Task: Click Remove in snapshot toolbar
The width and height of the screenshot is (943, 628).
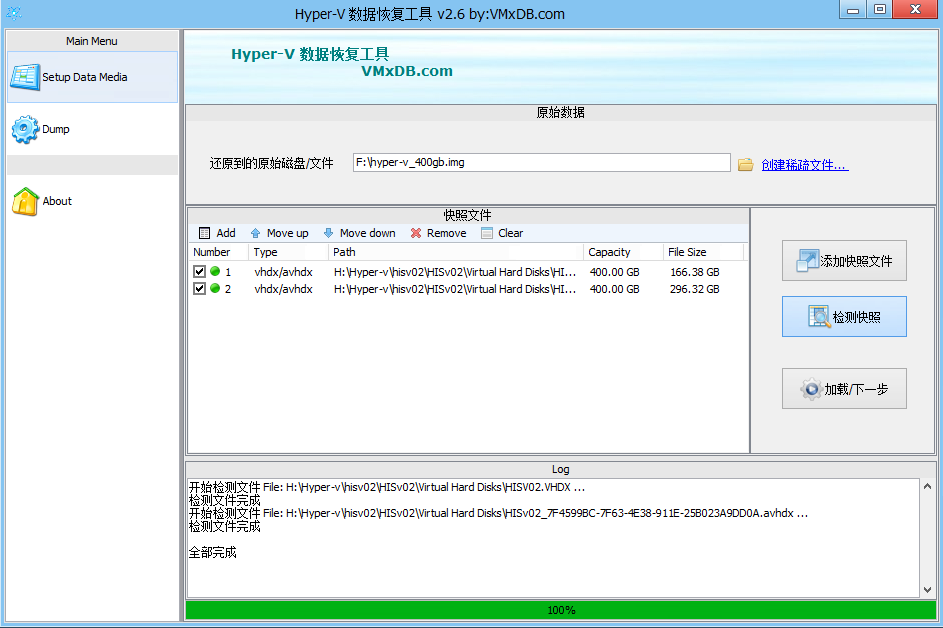Action: (x=438, y=233)
